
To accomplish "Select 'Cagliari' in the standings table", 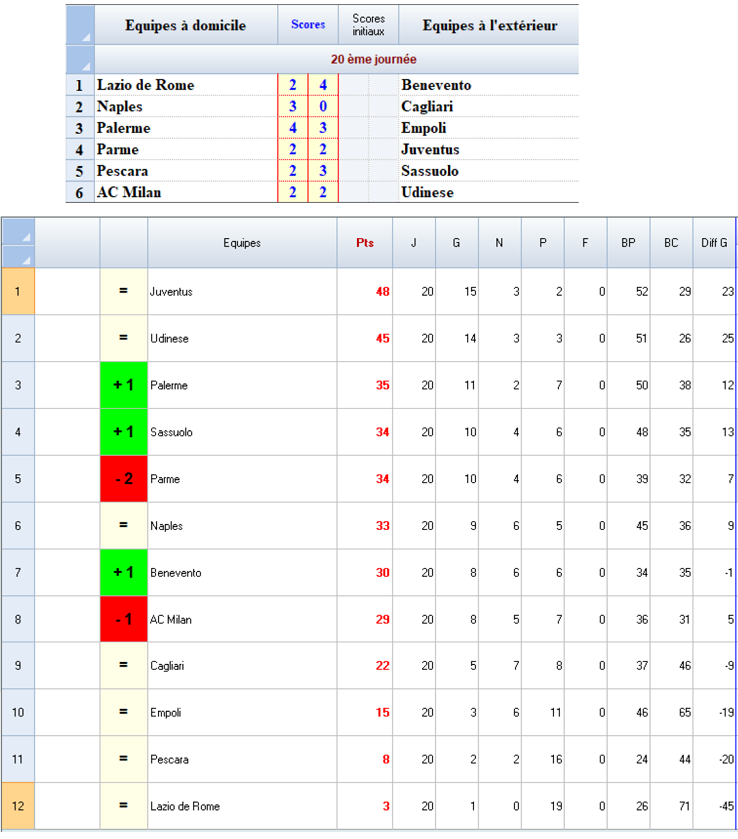I will pyautogui.click(x=242, y=666).
